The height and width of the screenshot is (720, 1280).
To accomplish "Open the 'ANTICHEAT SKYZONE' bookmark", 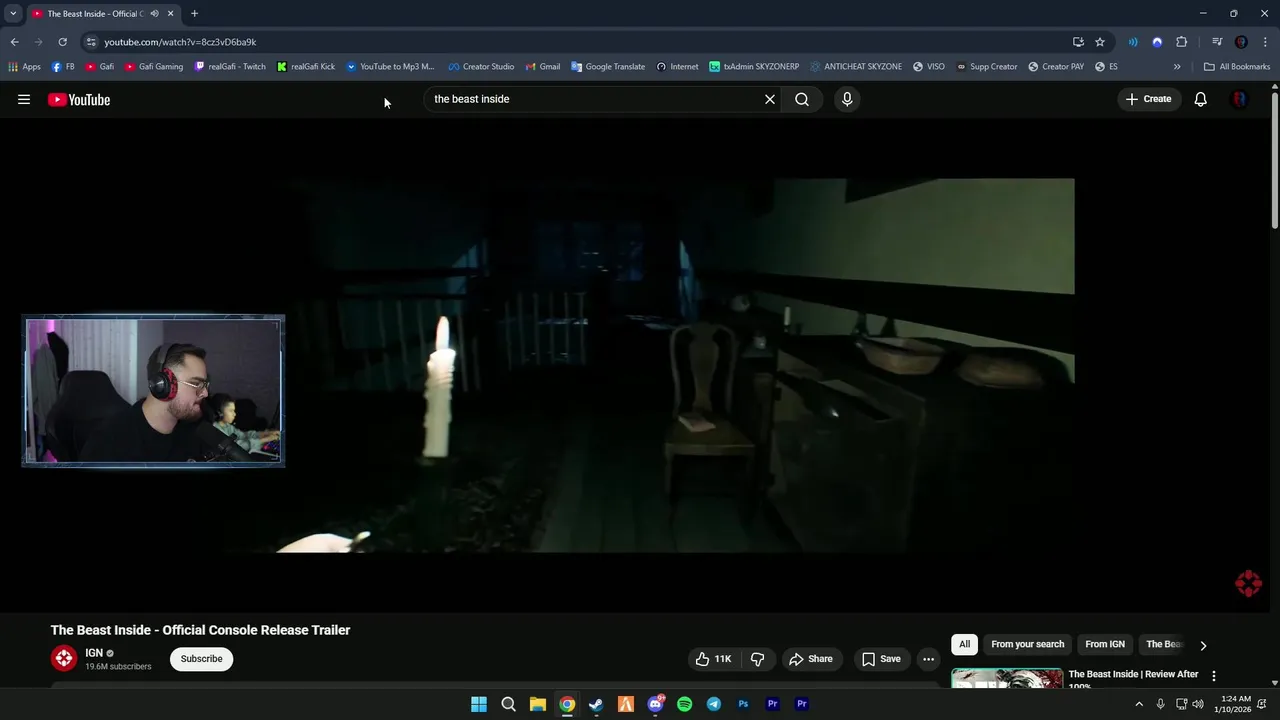I will click(856, 67).
